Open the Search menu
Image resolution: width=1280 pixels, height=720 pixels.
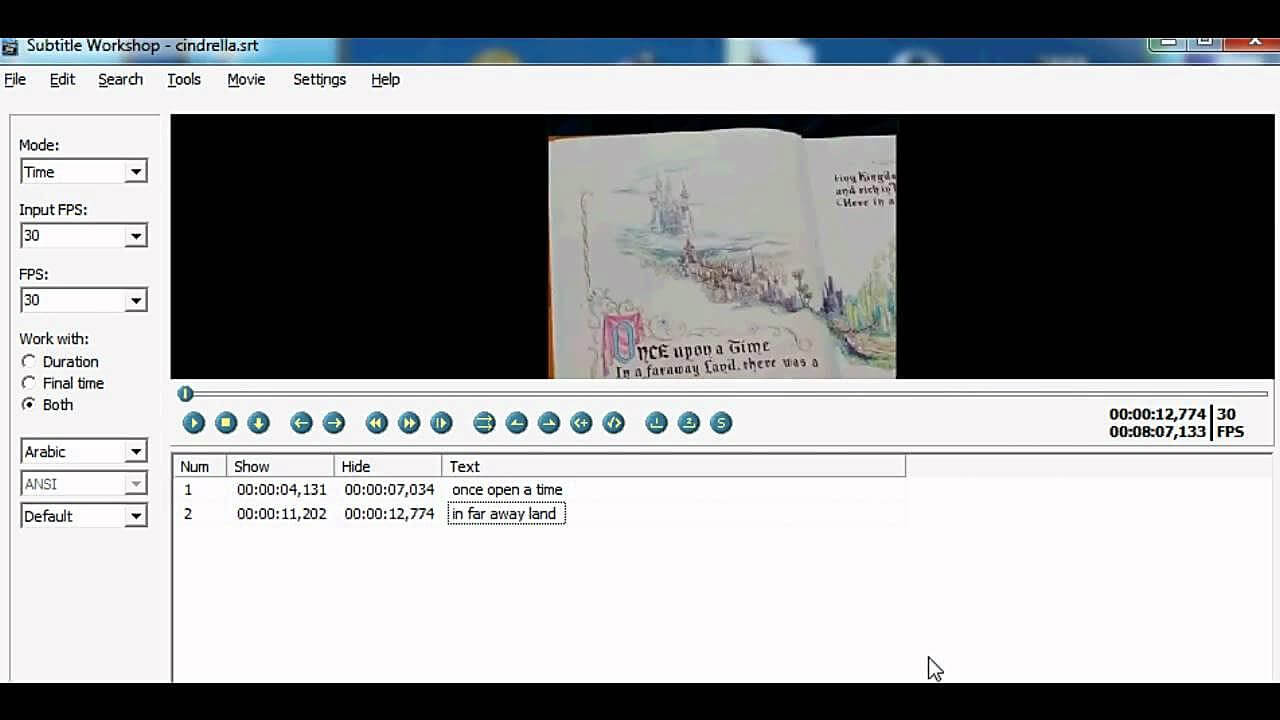click(120, 79)
